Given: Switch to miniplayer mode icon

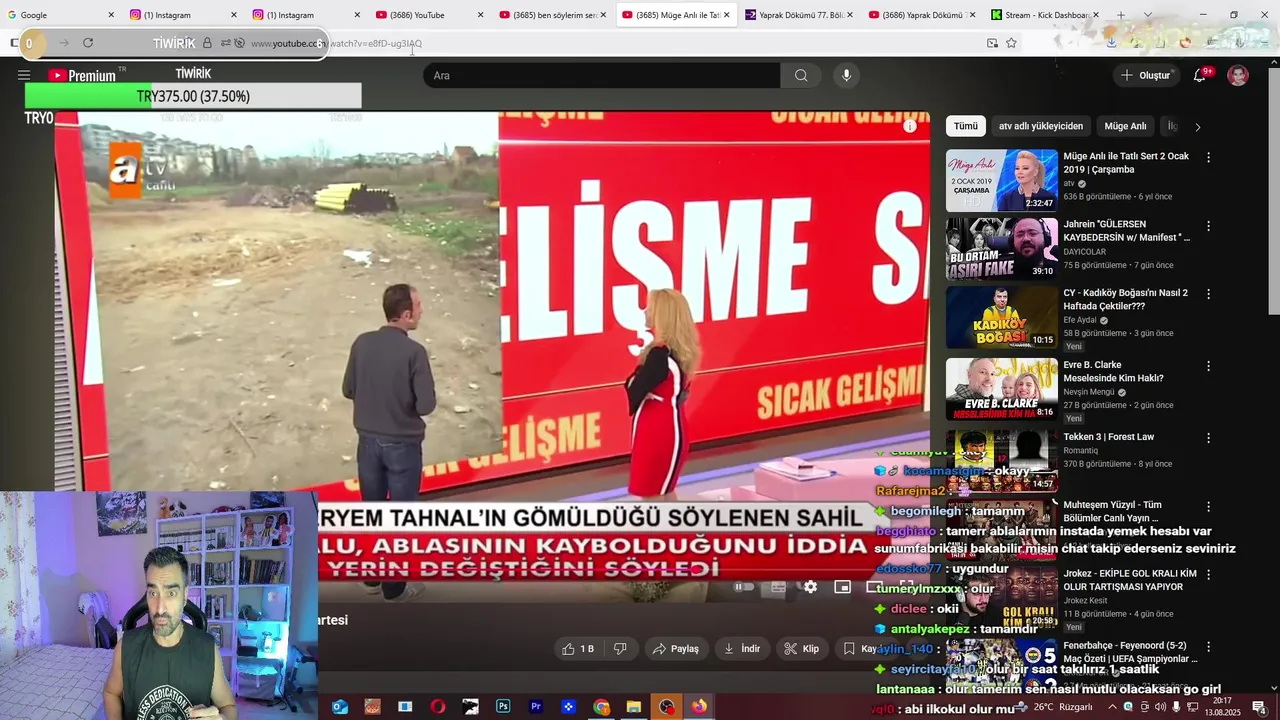Looking at the screenshot, I should point(842,587).
